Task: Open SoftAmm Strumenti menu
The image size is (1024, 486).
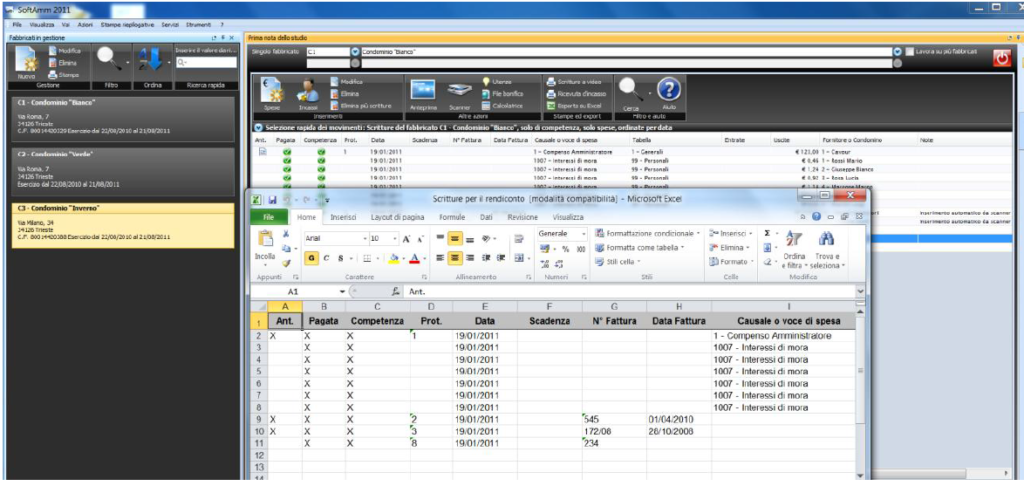Action: click(x=198, y=24)
